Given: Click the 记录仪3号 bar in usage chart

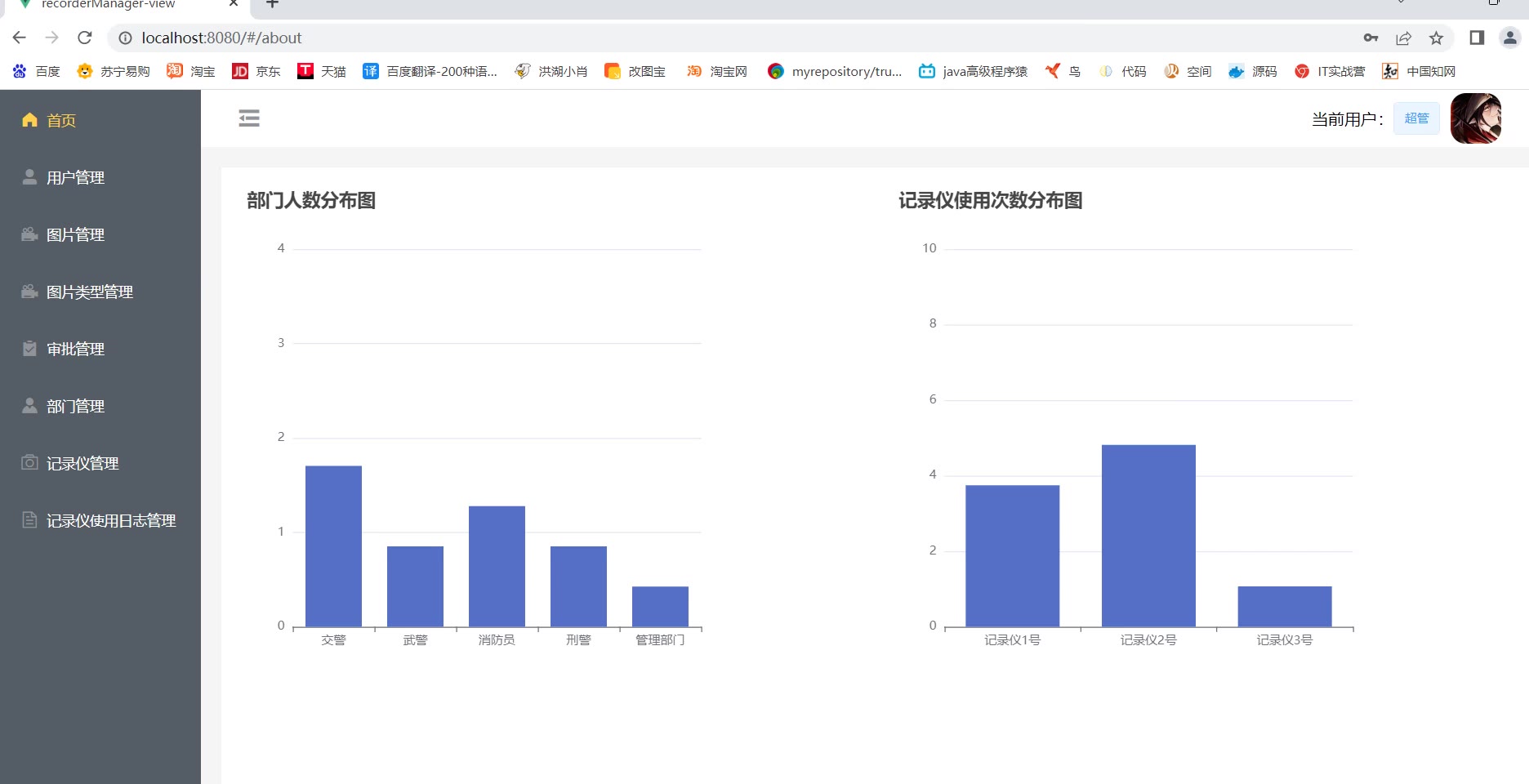Looking at the screenshot, I should point(1285,607).
